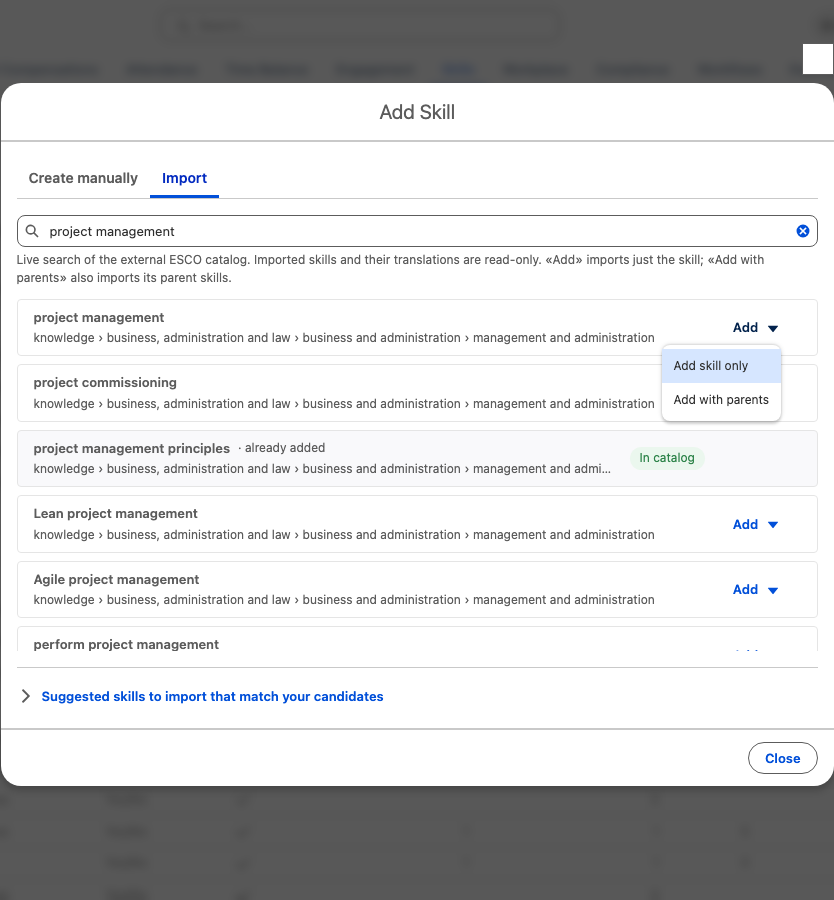Open Suggested skills to import link
The height and width of the screenshot is (900, 834).
click(x=212, y=696)
